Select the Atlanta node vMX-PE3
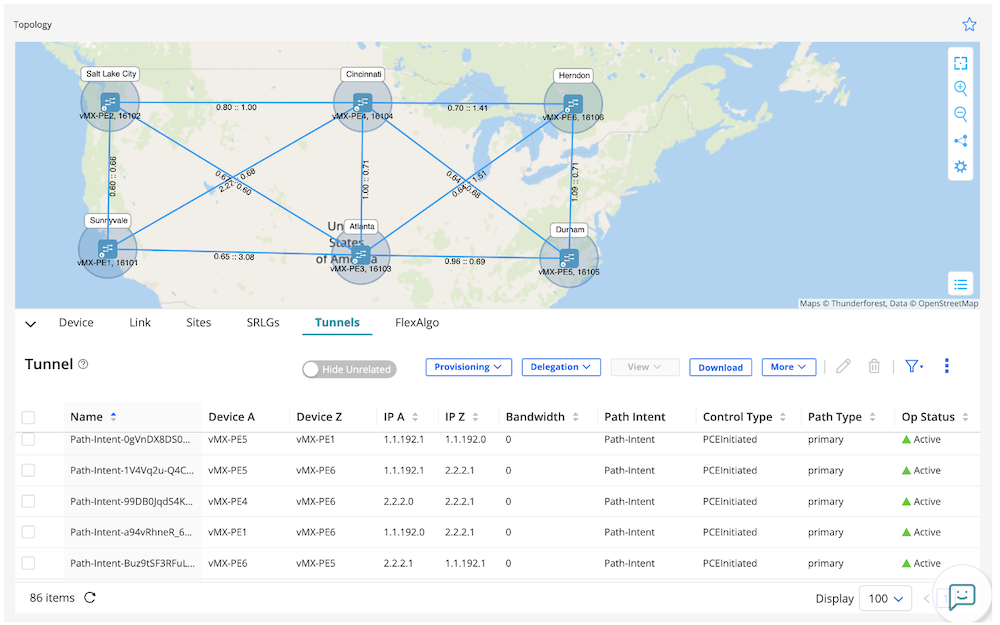The height and width of the screenshot is (625, 1000). coord(361,255)
